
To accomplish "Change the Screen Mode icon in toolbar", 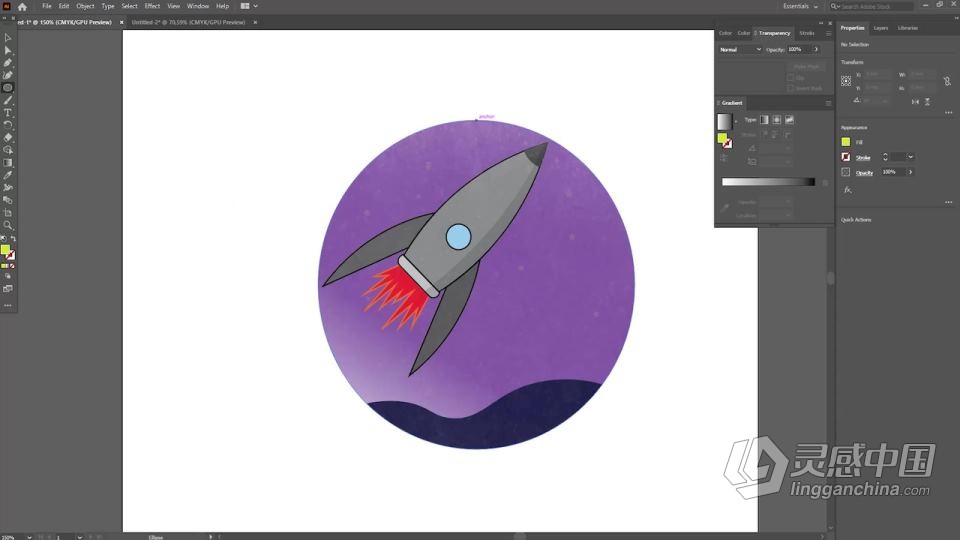I will pyautogui.click(x=8, y=289).
